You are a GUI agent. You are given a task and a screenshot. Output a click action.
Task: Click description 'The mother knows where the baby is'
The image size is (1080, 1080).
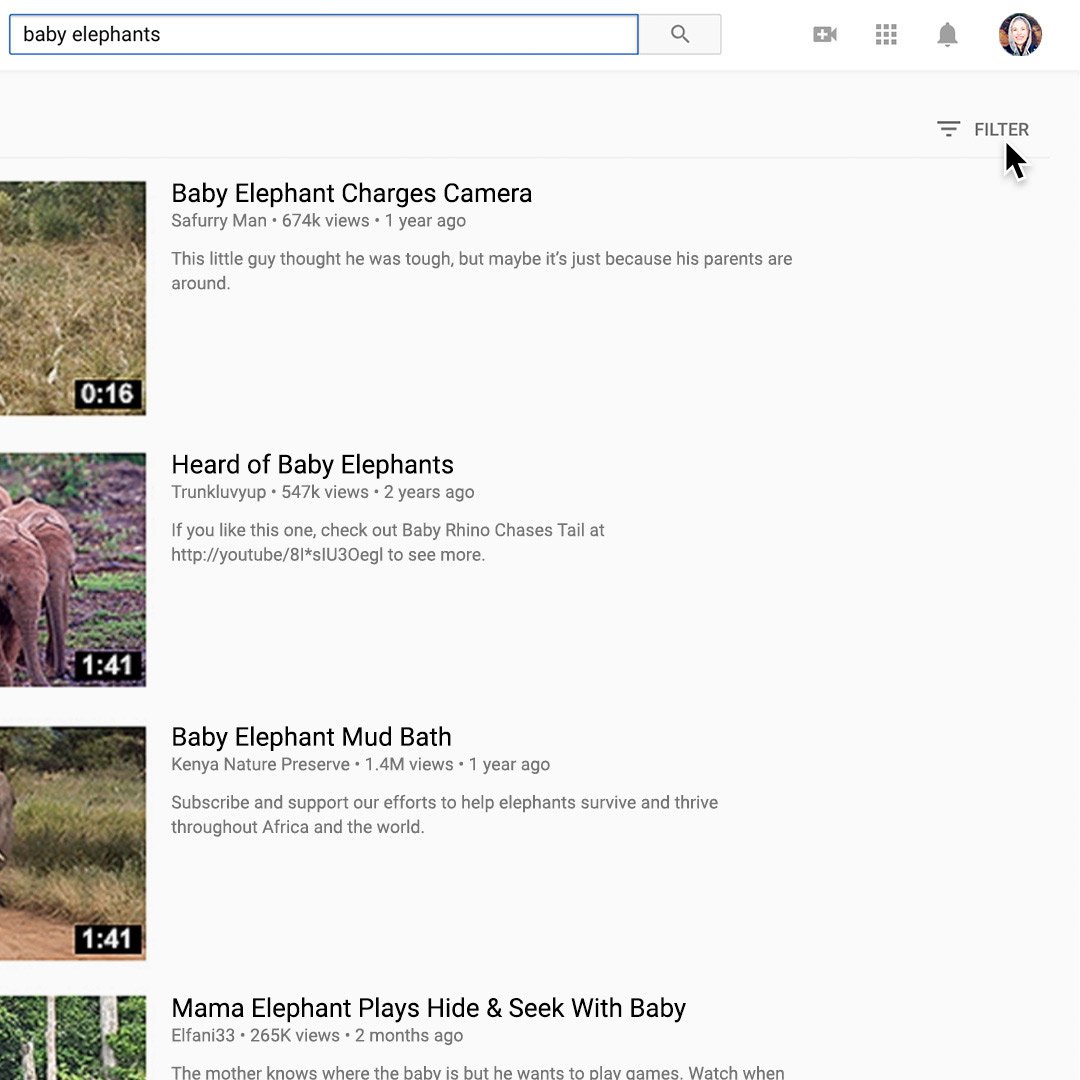pyautogui.click(x=477, y=1072)
